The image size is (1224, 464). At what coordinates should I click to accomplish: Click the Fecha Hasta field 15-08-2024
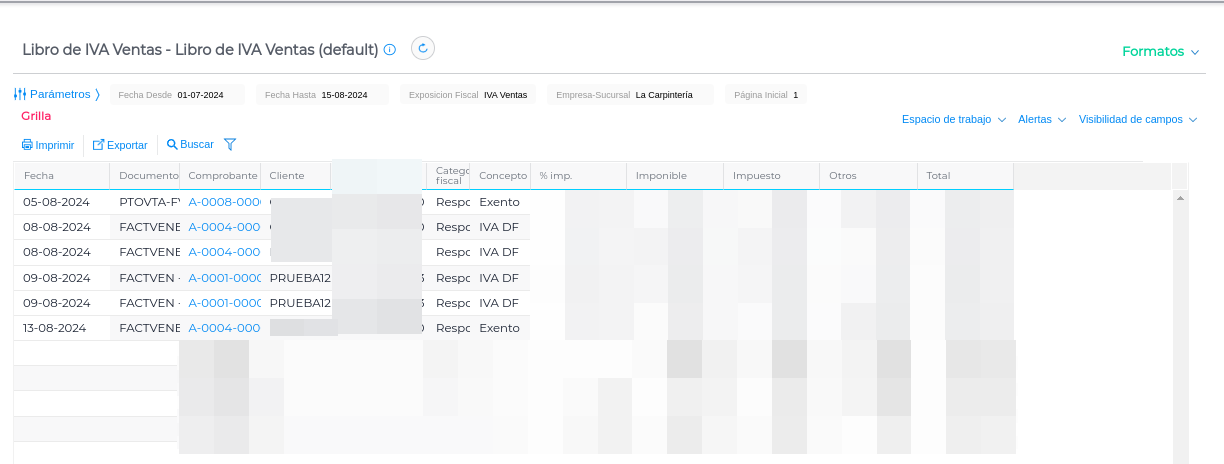(322, 95)
